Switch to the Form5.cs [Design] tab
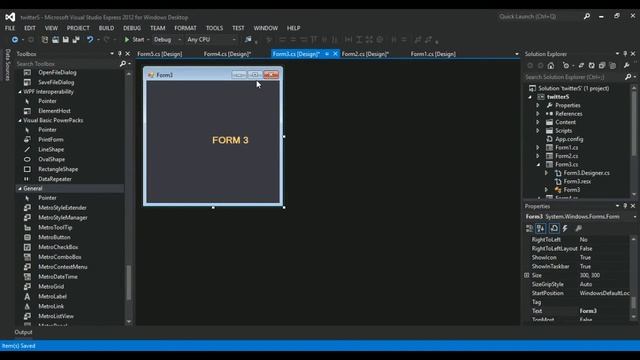640x360 pixels. 160,54
